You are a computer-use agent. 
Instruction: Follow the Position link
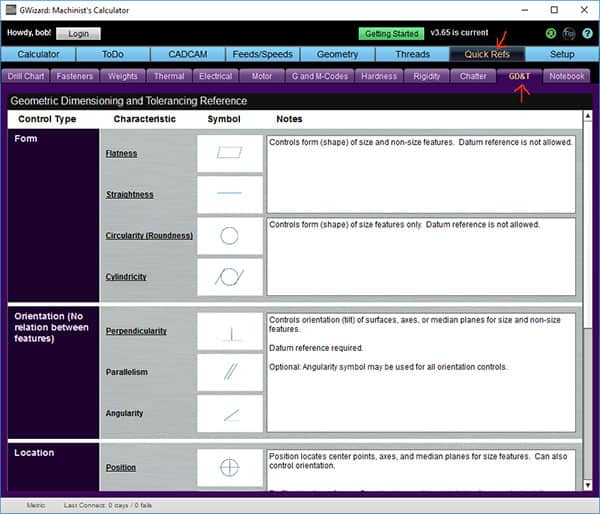pyautogui.click(x=121, y=468)
